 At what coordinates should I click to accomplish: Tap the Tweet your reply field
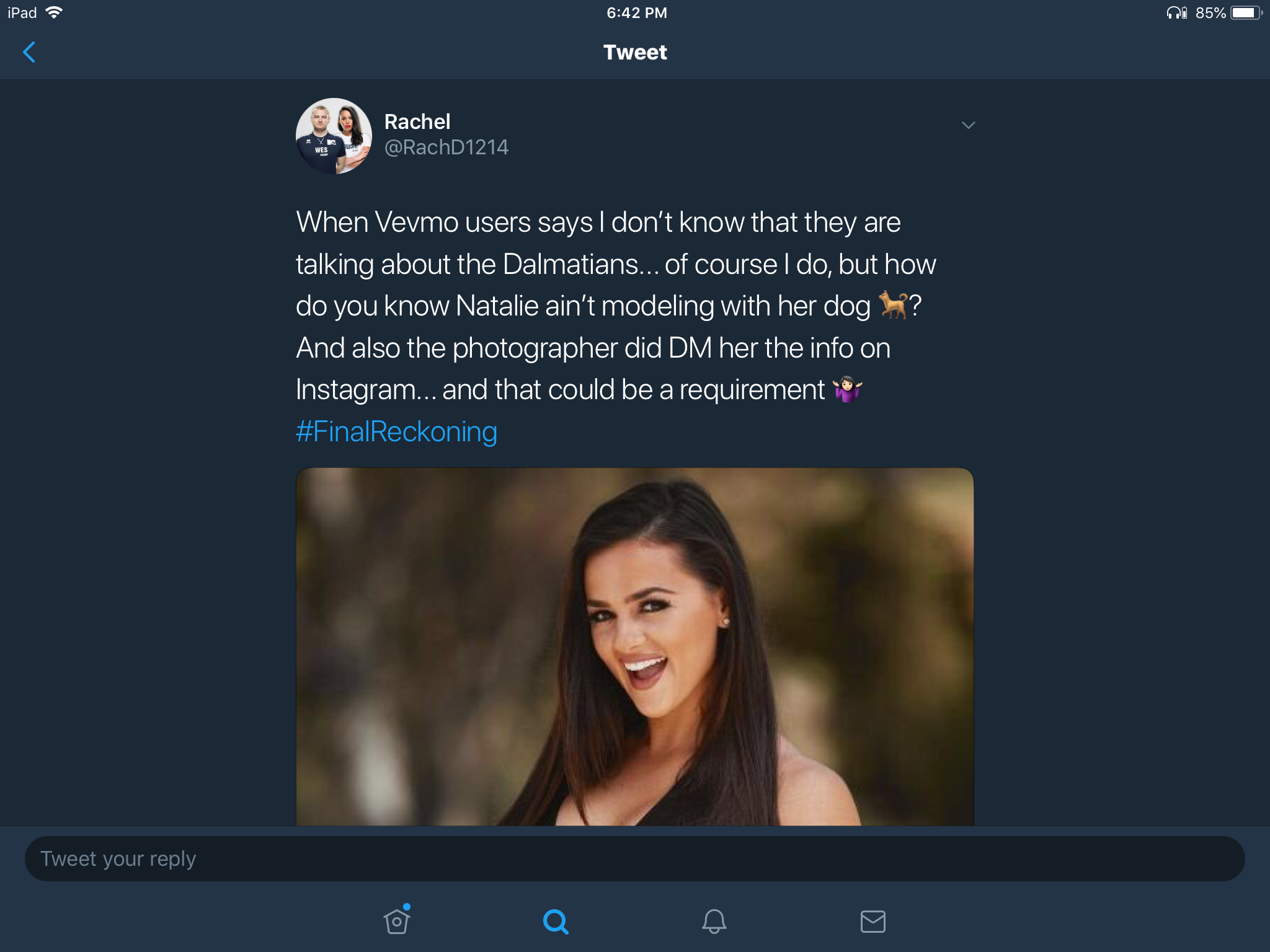pos(635,859)
